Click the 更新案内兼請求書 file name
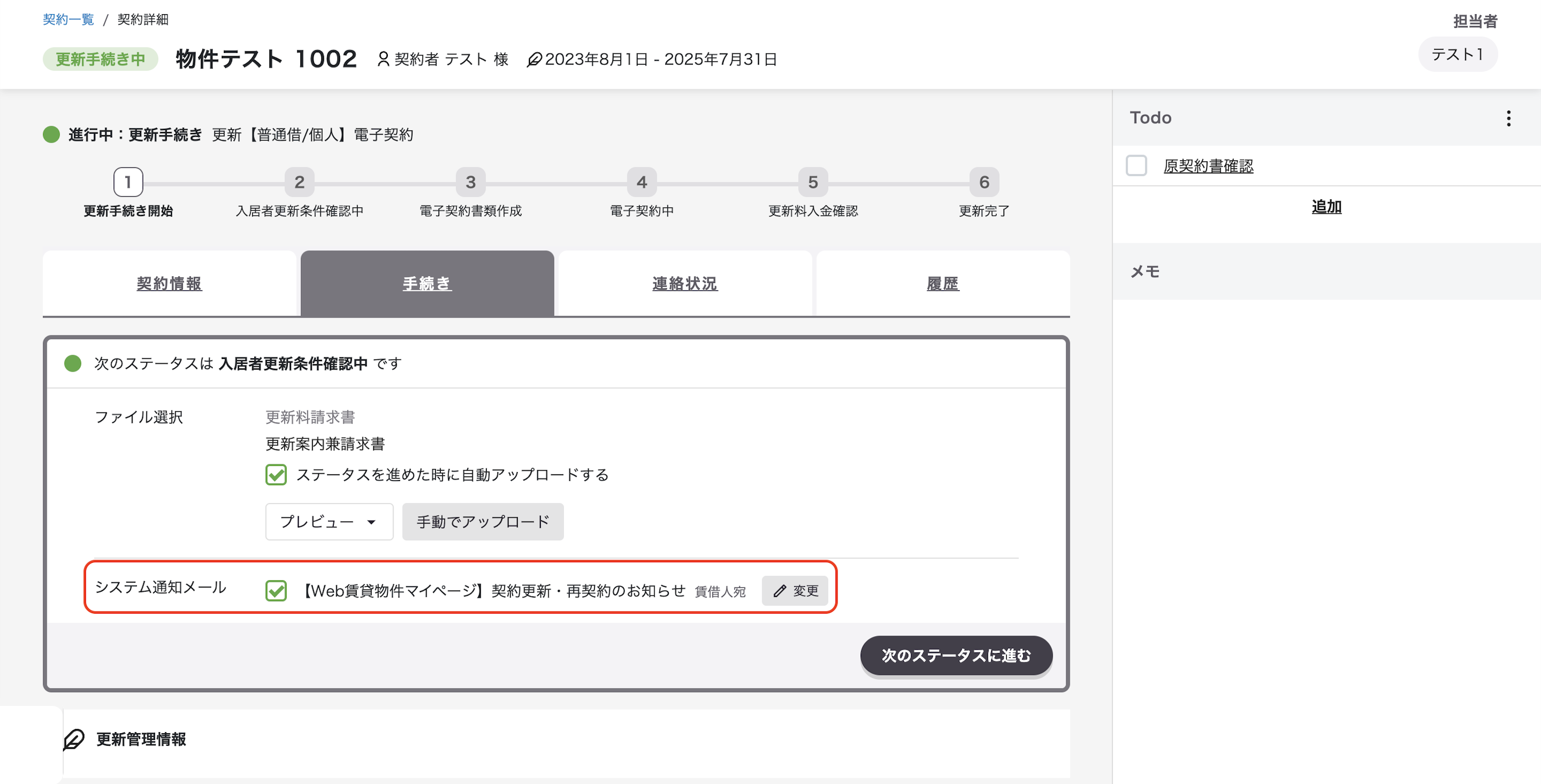 point(325,444)
